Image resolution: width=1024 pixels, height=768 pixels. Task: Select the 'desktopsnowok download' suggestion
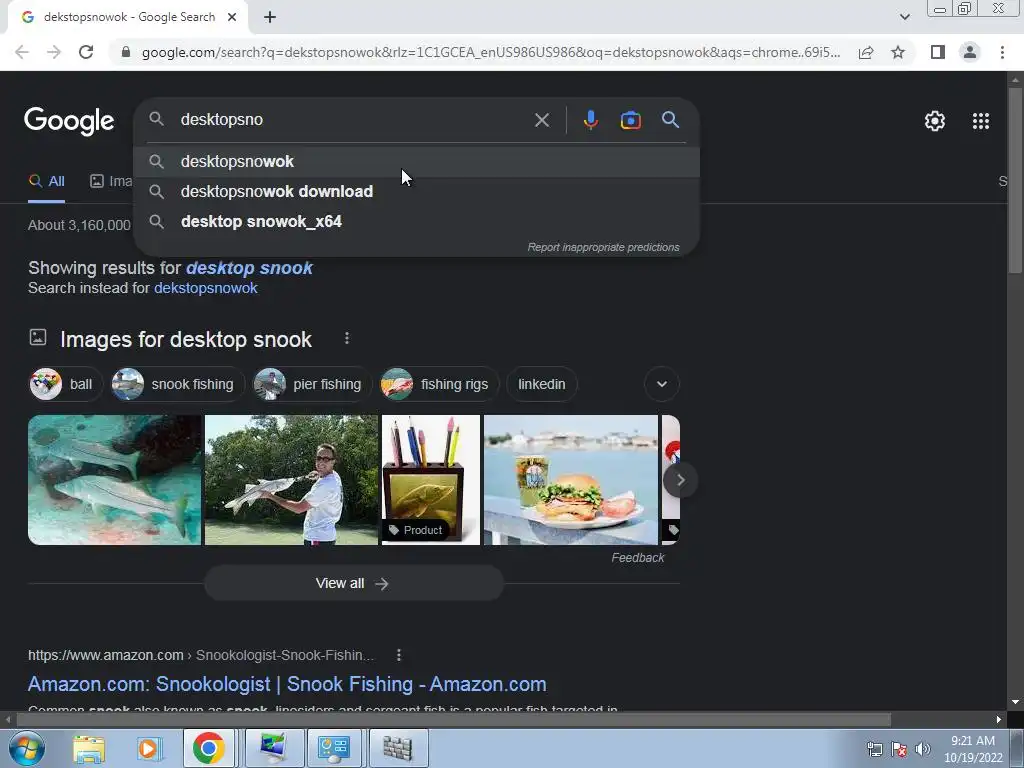click(417, 191)
